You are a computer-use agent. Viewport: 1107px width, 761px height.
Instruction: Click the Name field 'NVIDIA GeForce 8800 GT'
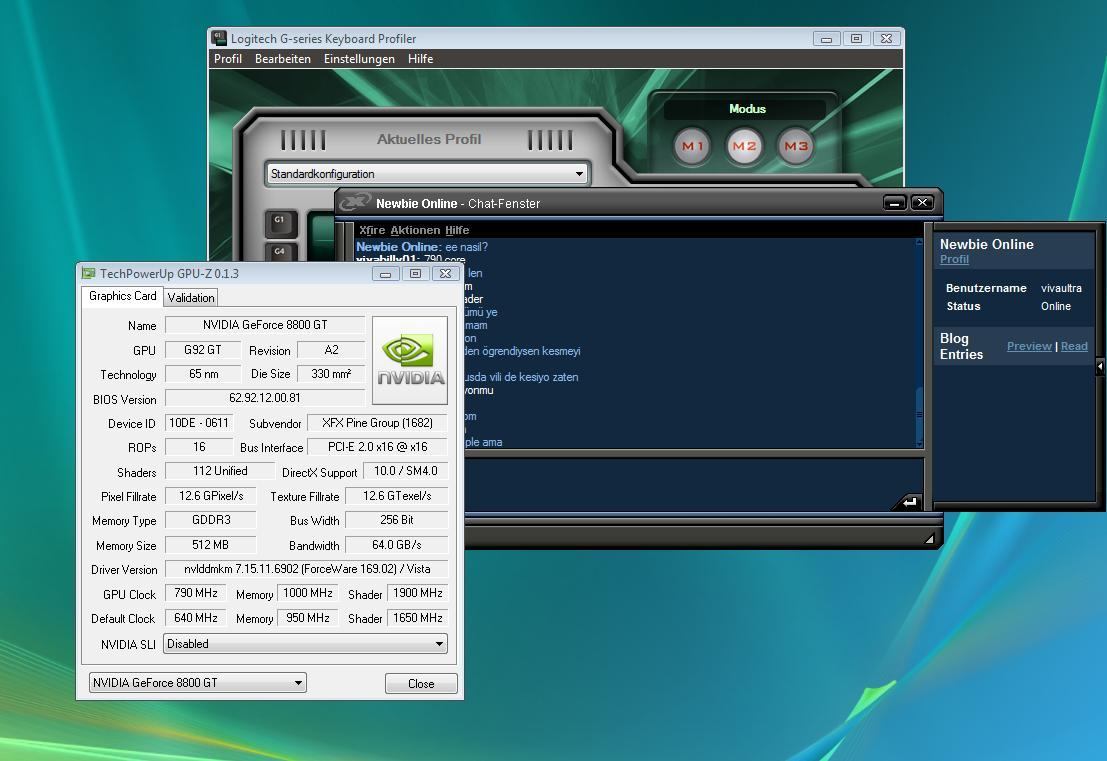pos(265,325)
